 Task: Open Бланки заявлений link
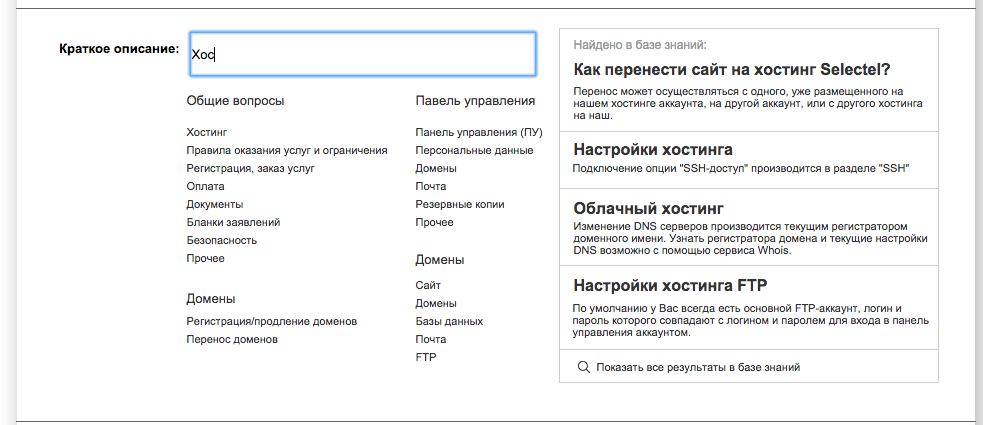(233, 223)
